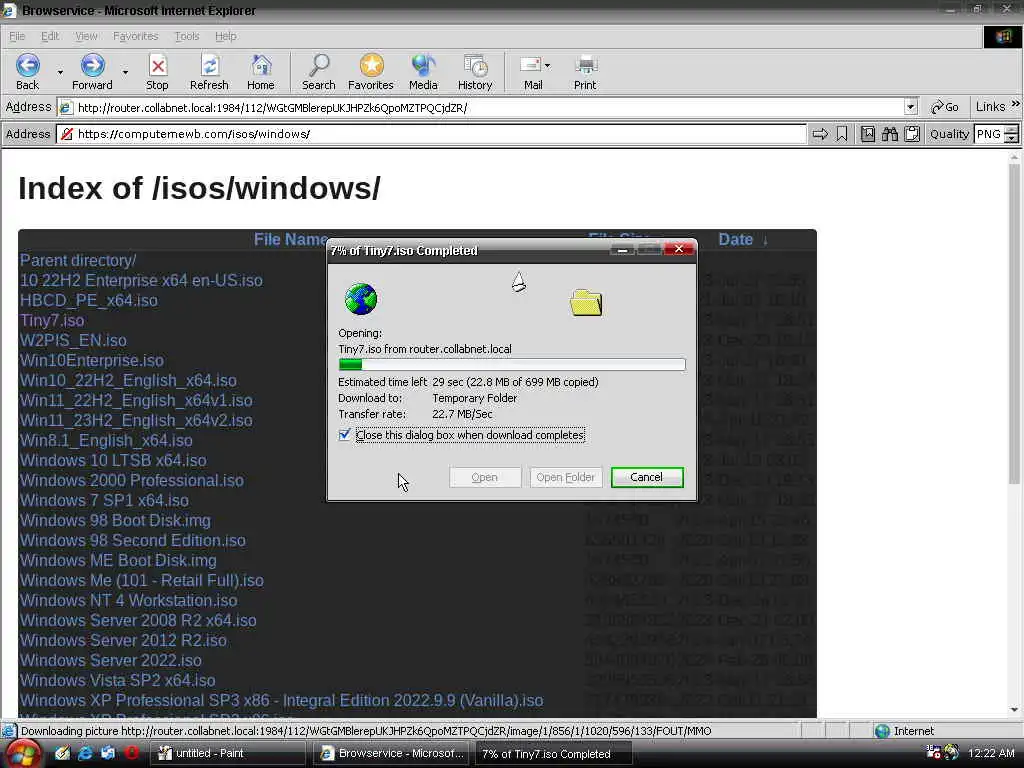Open the Media toolbar icon
The width and height of the screenshot is (1024, 768).
423,65
